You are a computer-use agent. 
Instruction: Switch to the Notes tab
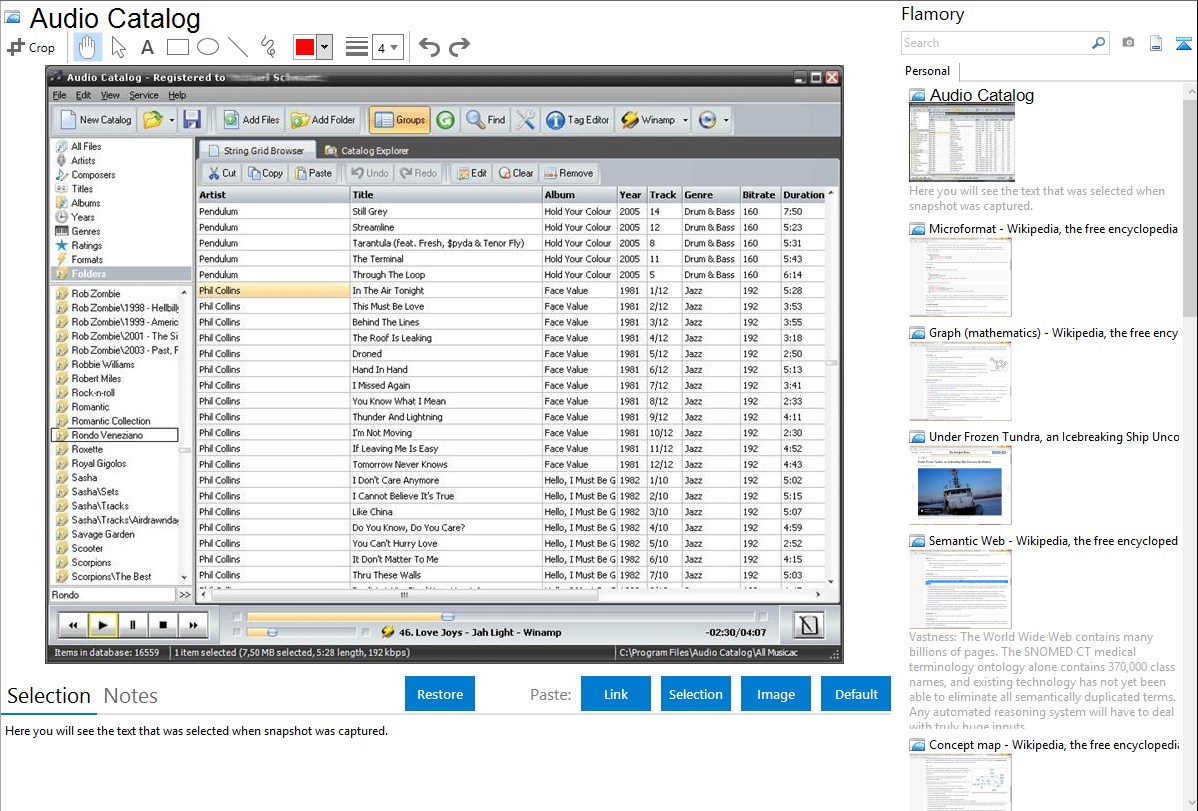click(x=131, y=696)
